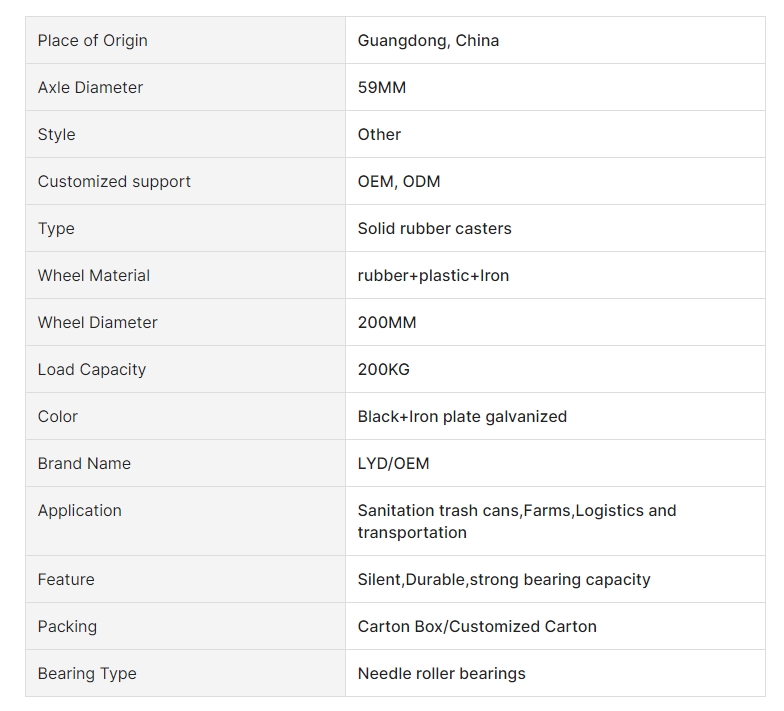Click the Axle Diameter label
This screenshot has width=784, height=711.
pos(90,88)
